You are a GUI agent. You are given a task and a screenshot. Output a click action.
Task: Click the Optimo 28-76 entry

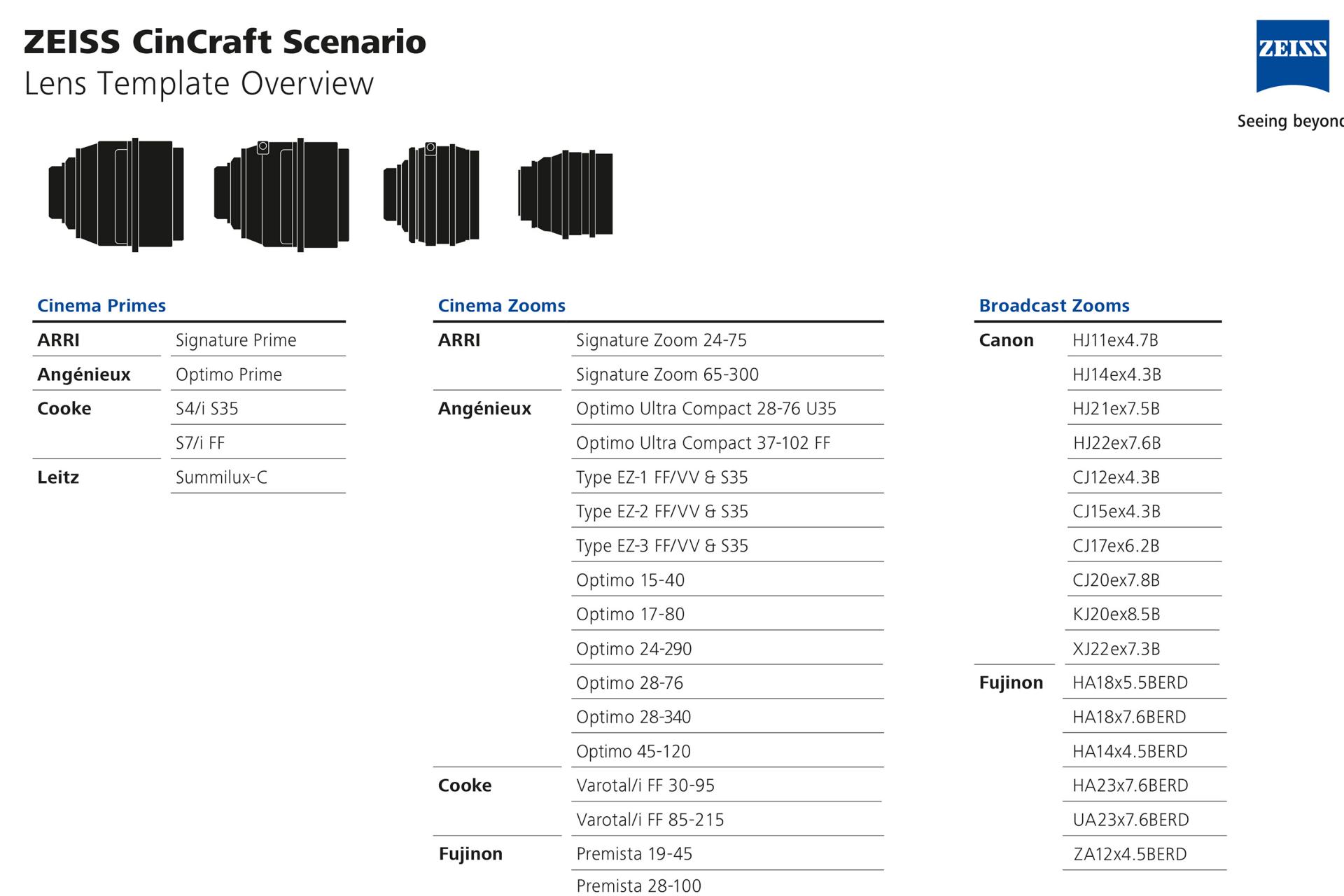coord(629,683)
